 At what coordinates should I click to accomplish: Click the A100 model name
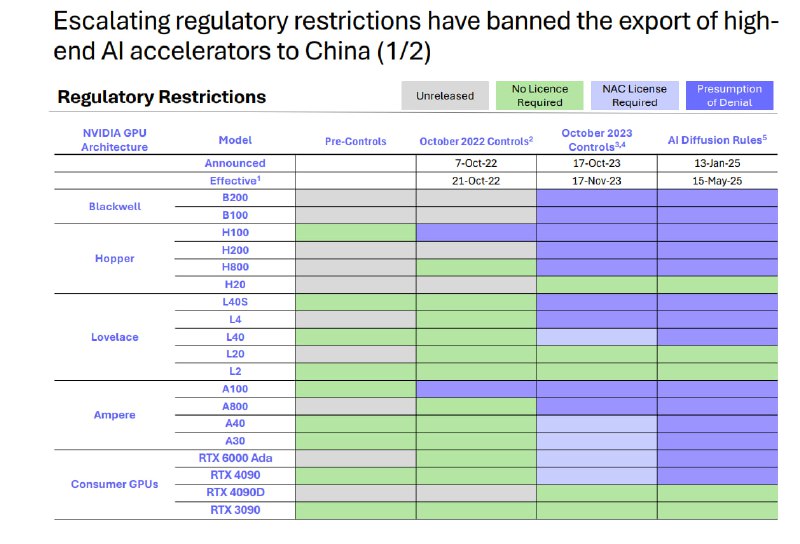(235, 389)
